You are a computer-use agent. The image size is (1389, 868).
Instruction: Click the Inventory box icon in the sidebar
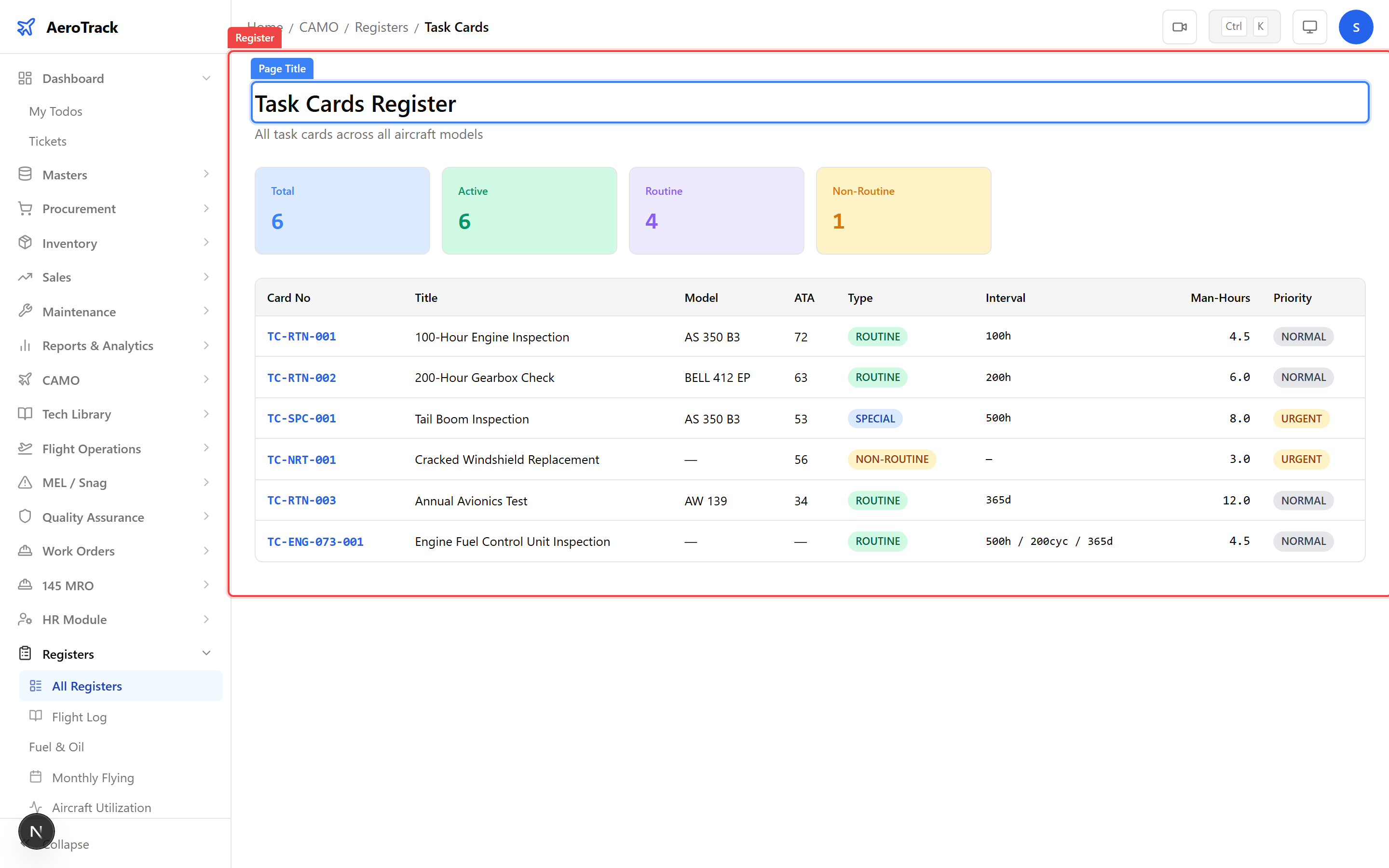click(x=25, y=242)
